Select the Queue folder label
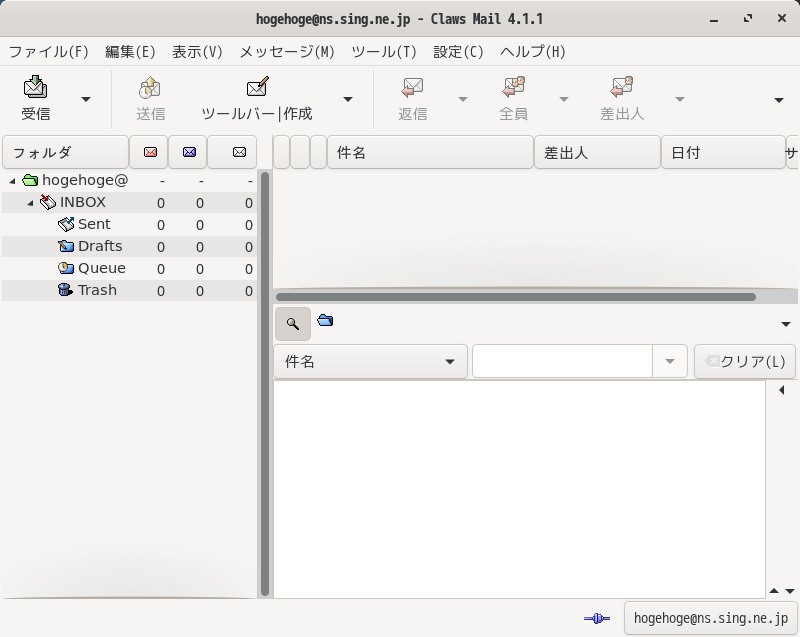 102,268
